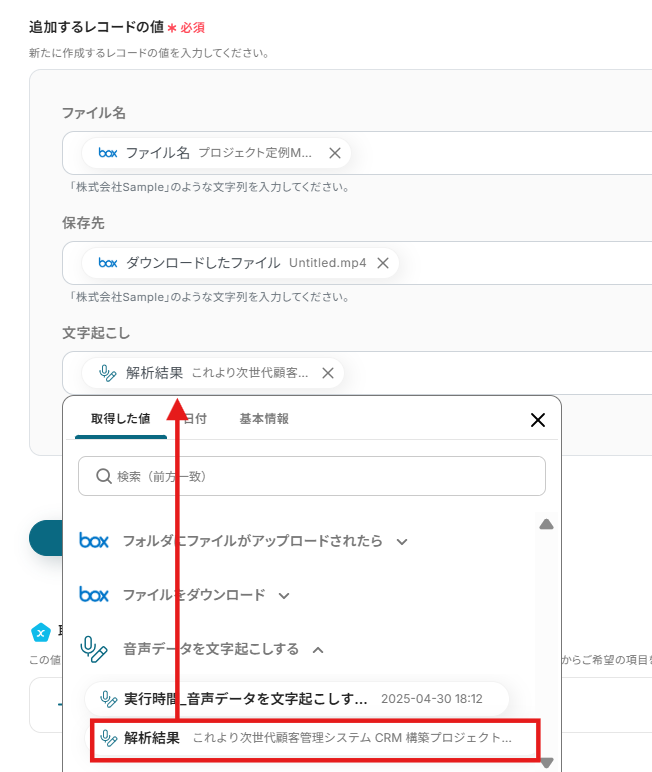Viewport: 652px width, 772px height.
Task: Remove the 解析結果 chip in 文字起こし field
Action: click(x=328, y=373)
